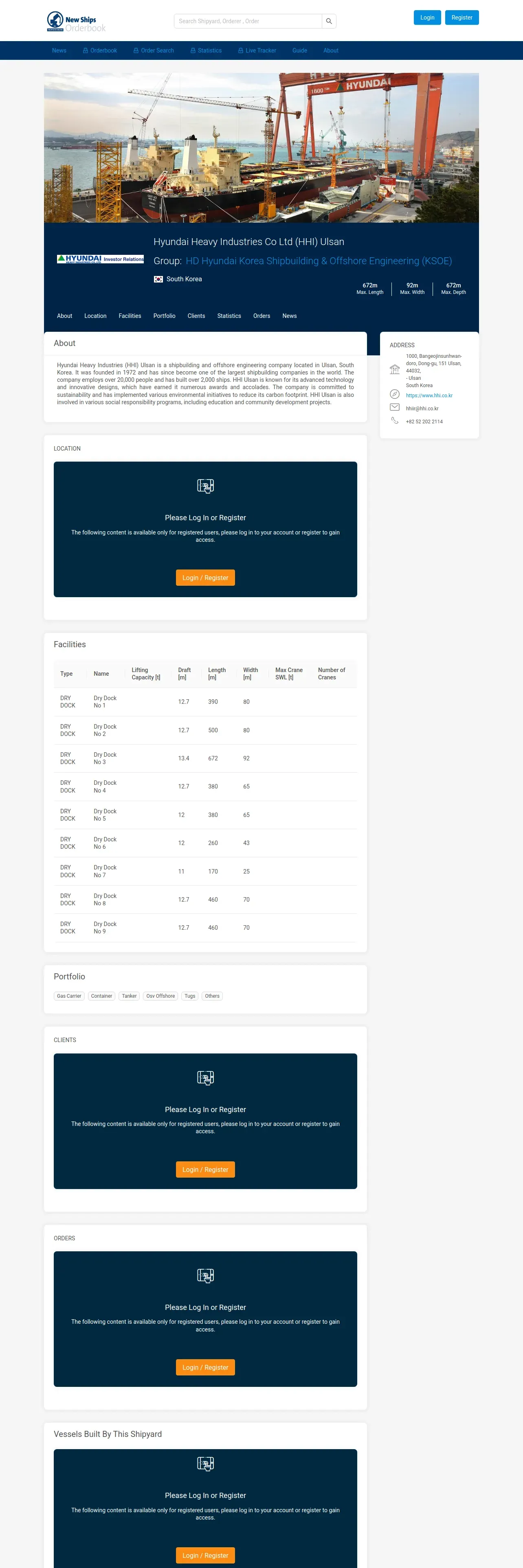Viewport: 523px width, 1568px height.
Task: Click the South Korea flag icon
Action: pyautogui.click(x=158, y=279)
